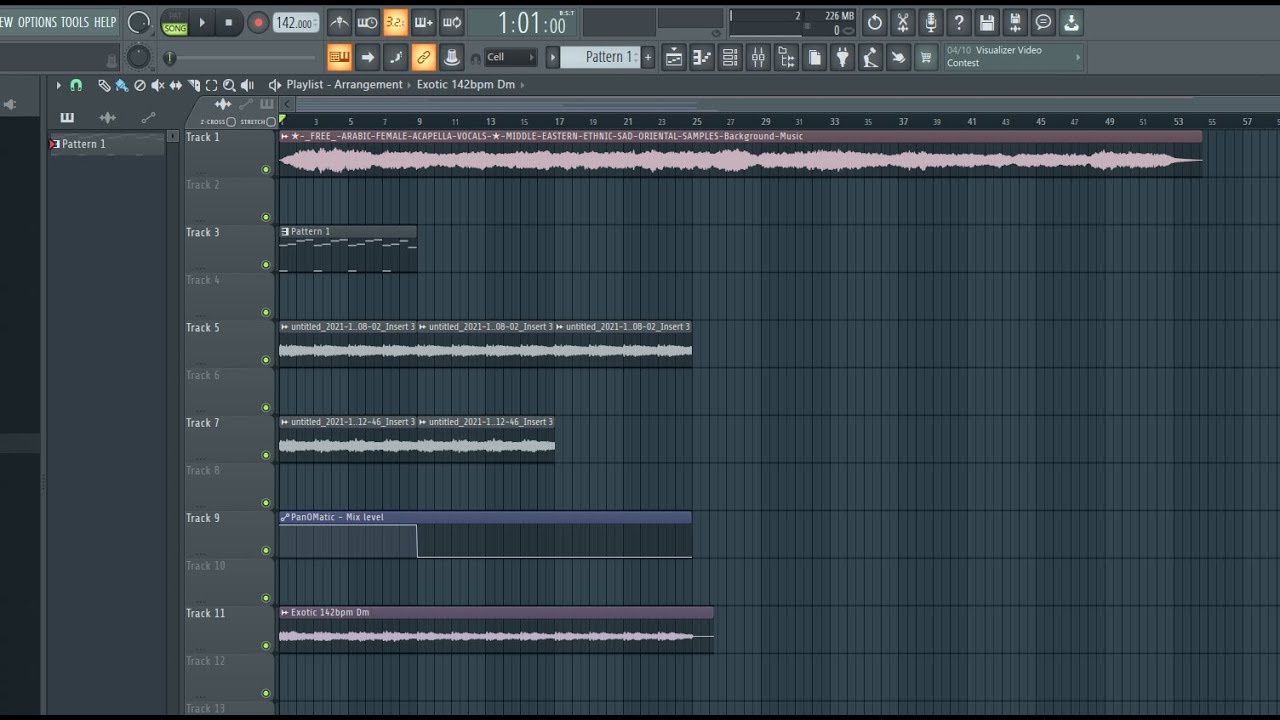This screenshot has height=720, width=1280.
Task: Toggle the chain link grouping icon
Action: pos(423,58)
